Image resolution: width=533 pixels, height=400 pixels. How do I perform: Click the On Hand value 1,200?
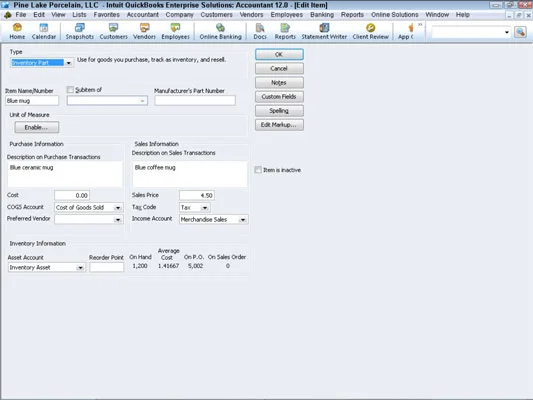point(140,266)
